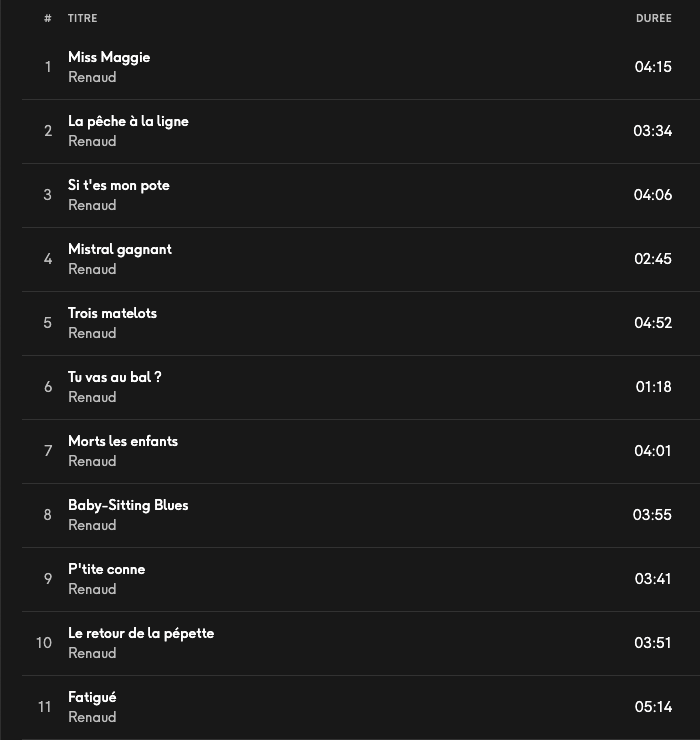Click P'tite conne song title

click(107, 570)
